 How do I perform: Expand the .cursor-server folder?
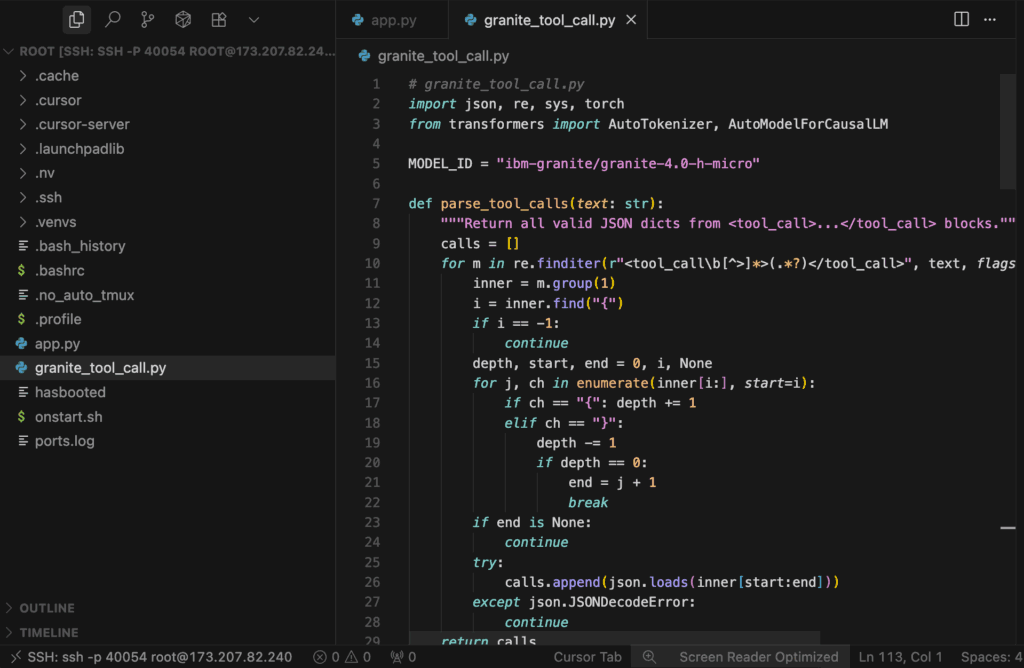coord(82,124)
